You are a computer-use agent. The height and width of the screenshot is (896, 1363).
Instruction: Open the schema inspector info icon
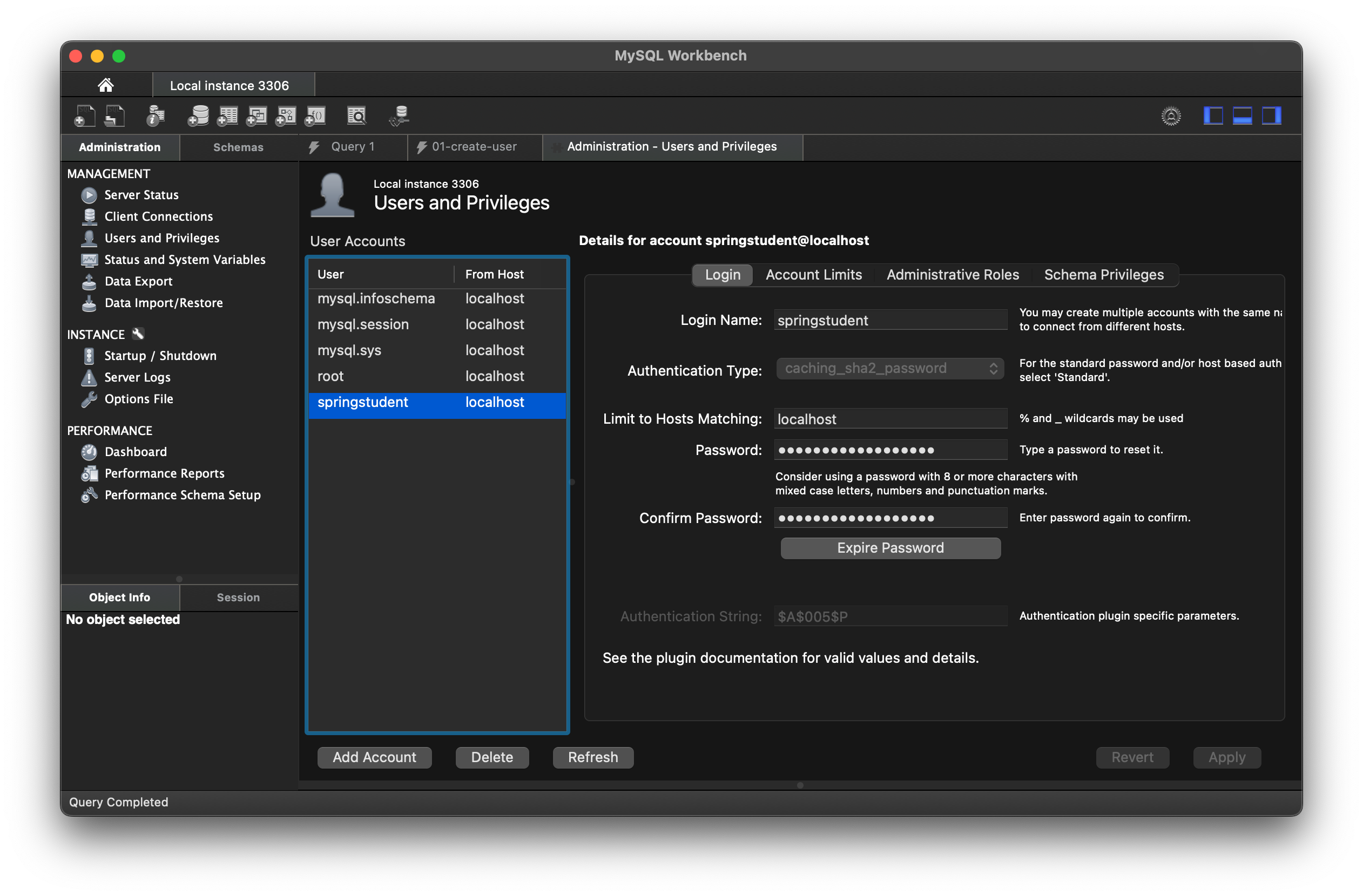[155, 116]
